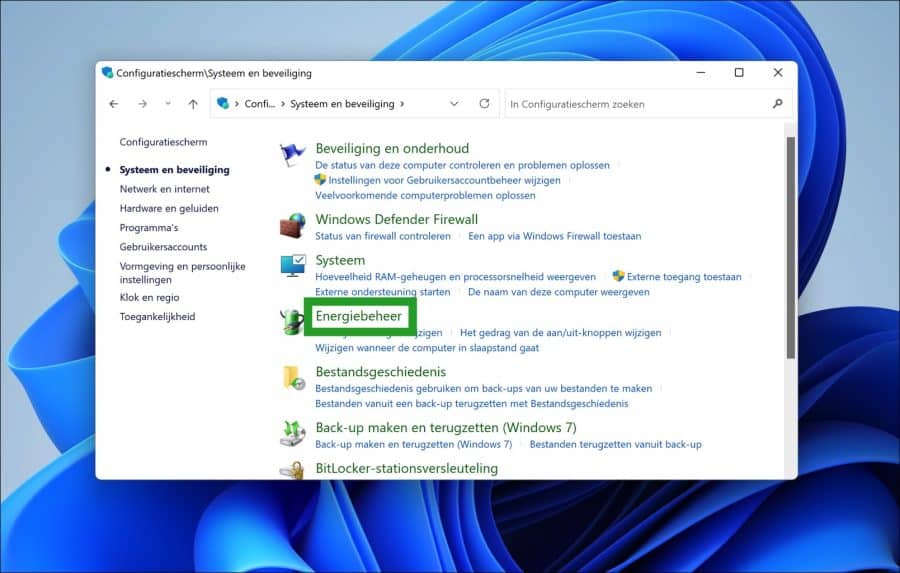Open Veelvoorkomende computerproblemen oplossen
The image size is (900, 573).
pyautogui.click(x=425, y=196)
